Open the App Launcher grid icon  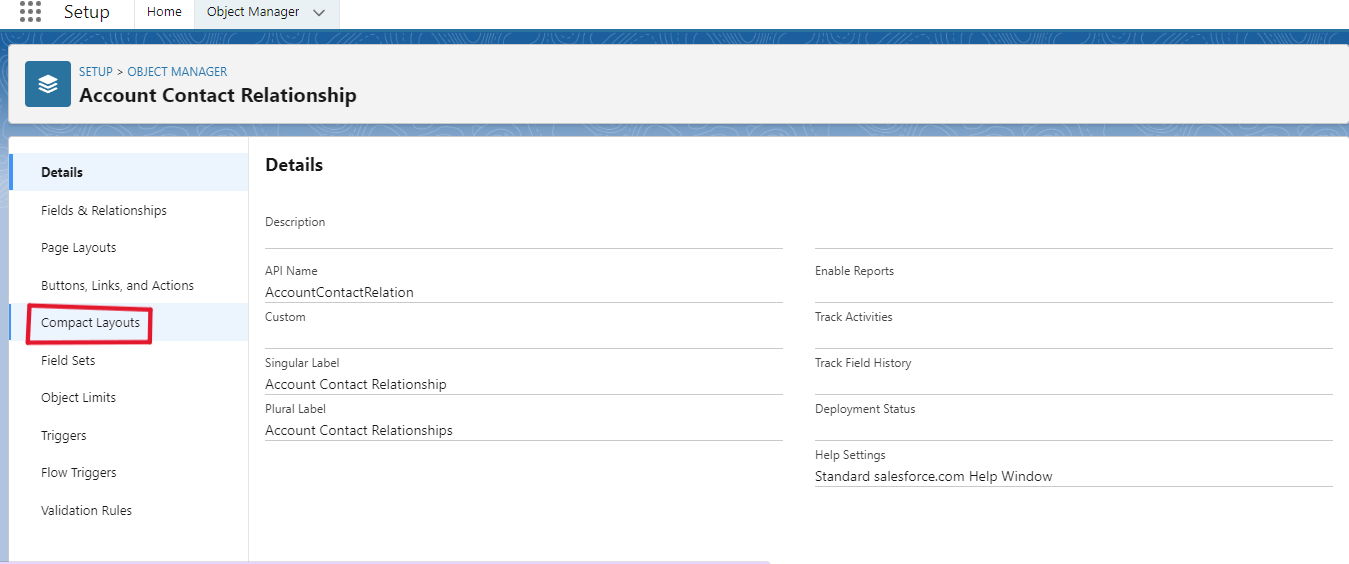point(30,12)
